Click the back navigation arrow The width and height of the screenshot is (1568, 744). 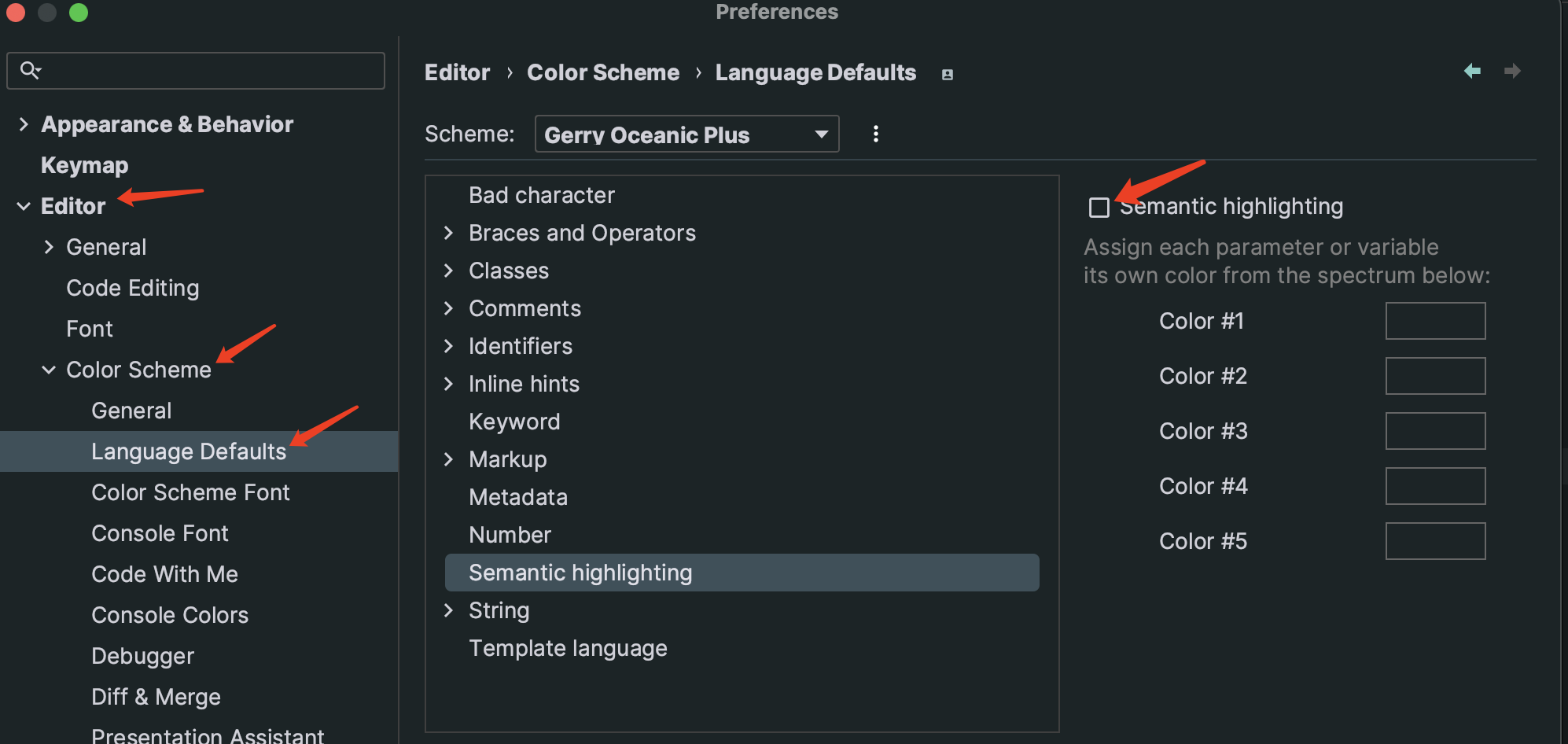click(x=1474, y=71)
